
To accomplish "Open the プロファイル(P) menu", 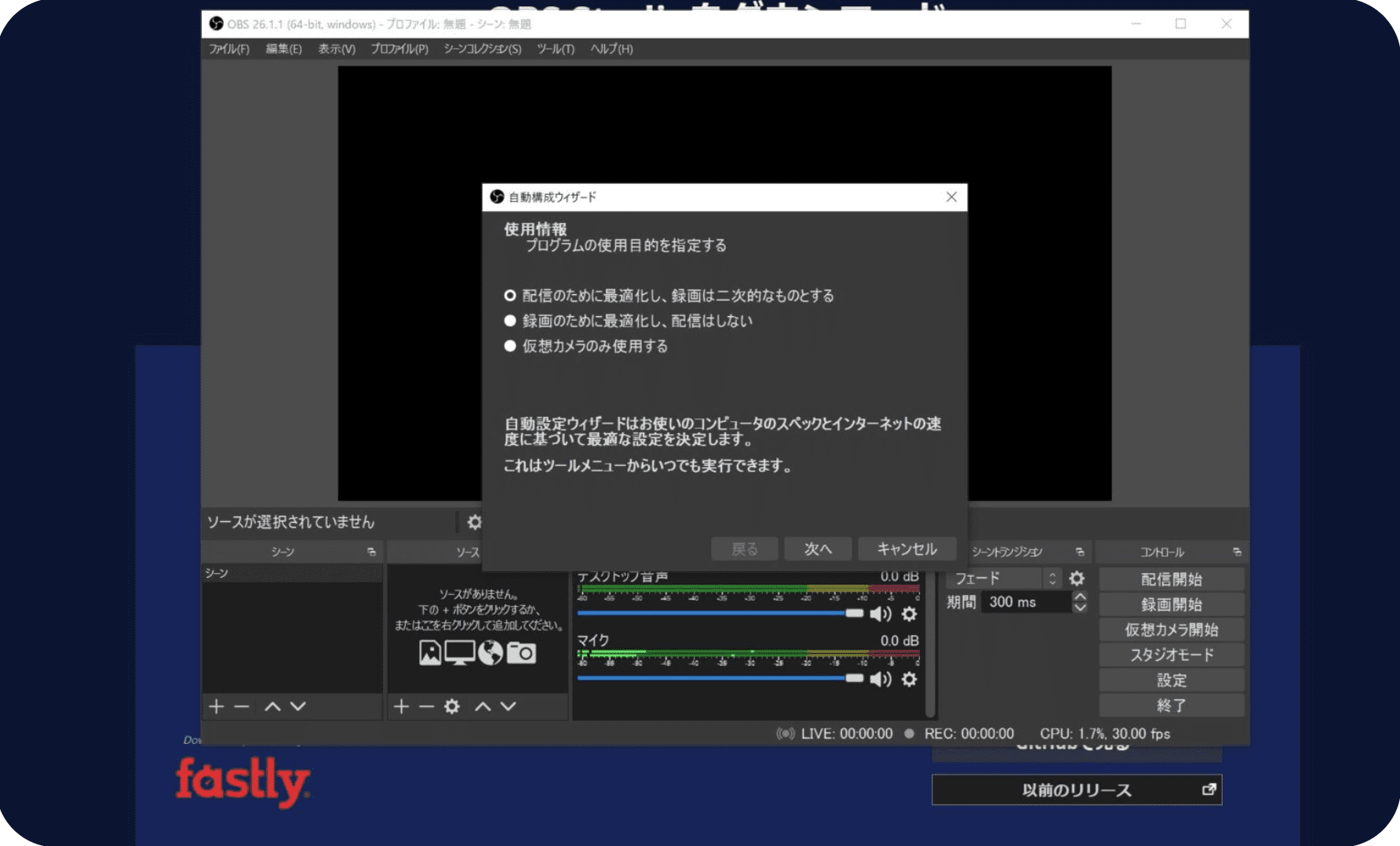I will coord(399,49).
